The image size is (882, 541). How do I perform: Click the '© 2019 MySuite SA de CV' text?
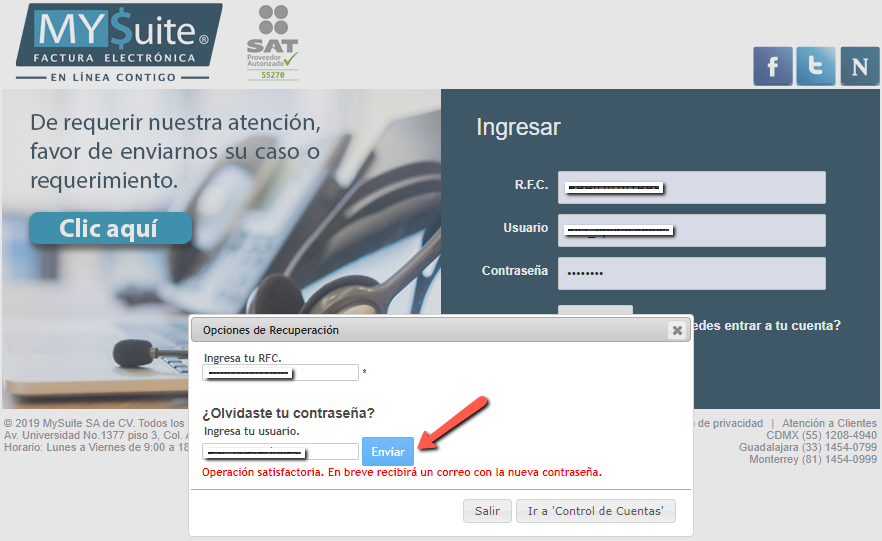[69, 423]
